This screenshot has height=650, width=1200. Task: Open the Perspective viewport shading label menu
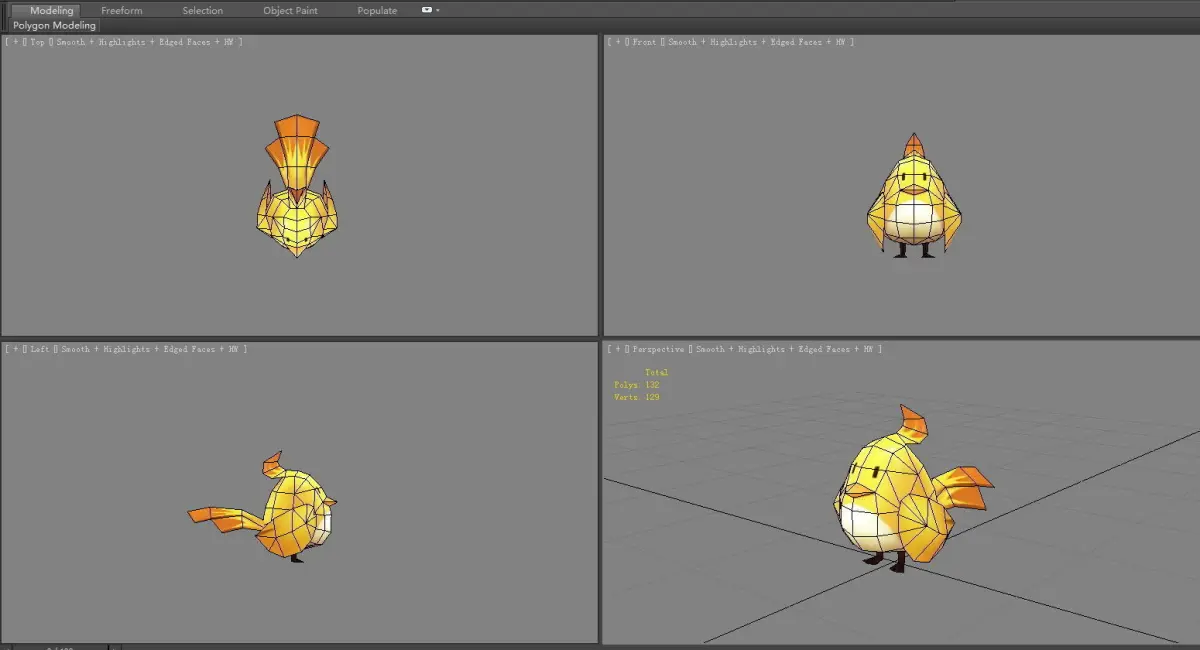pos(784,349)
